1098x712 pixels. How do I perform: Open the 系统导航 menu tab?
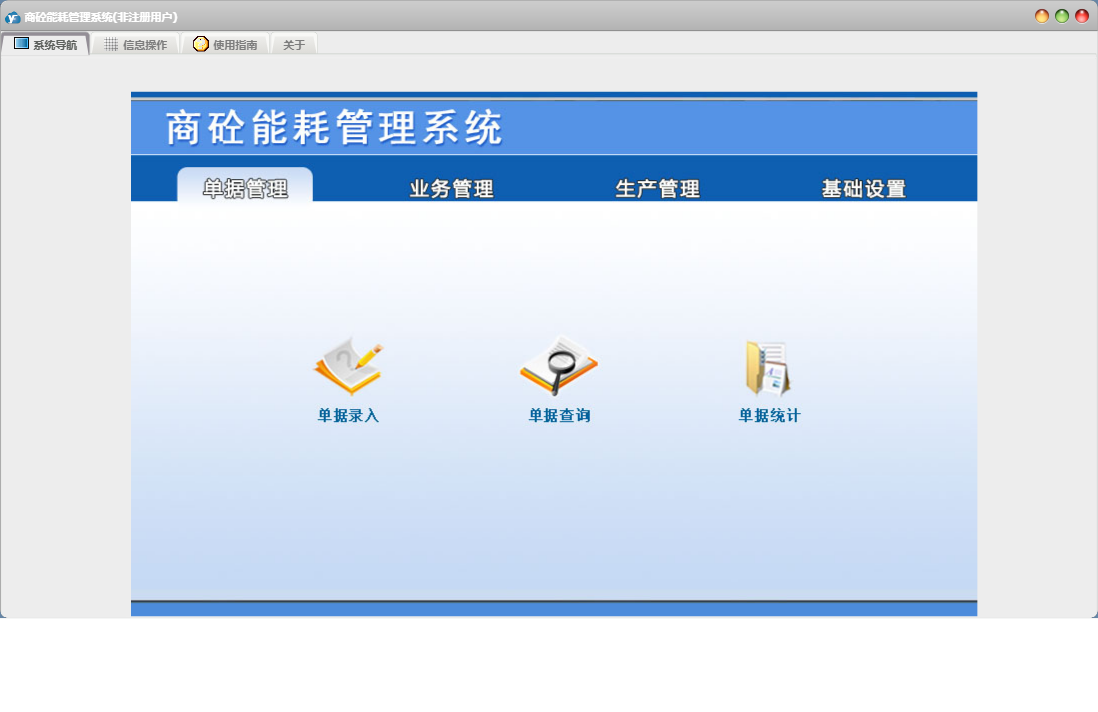click(x=46, y=44)
